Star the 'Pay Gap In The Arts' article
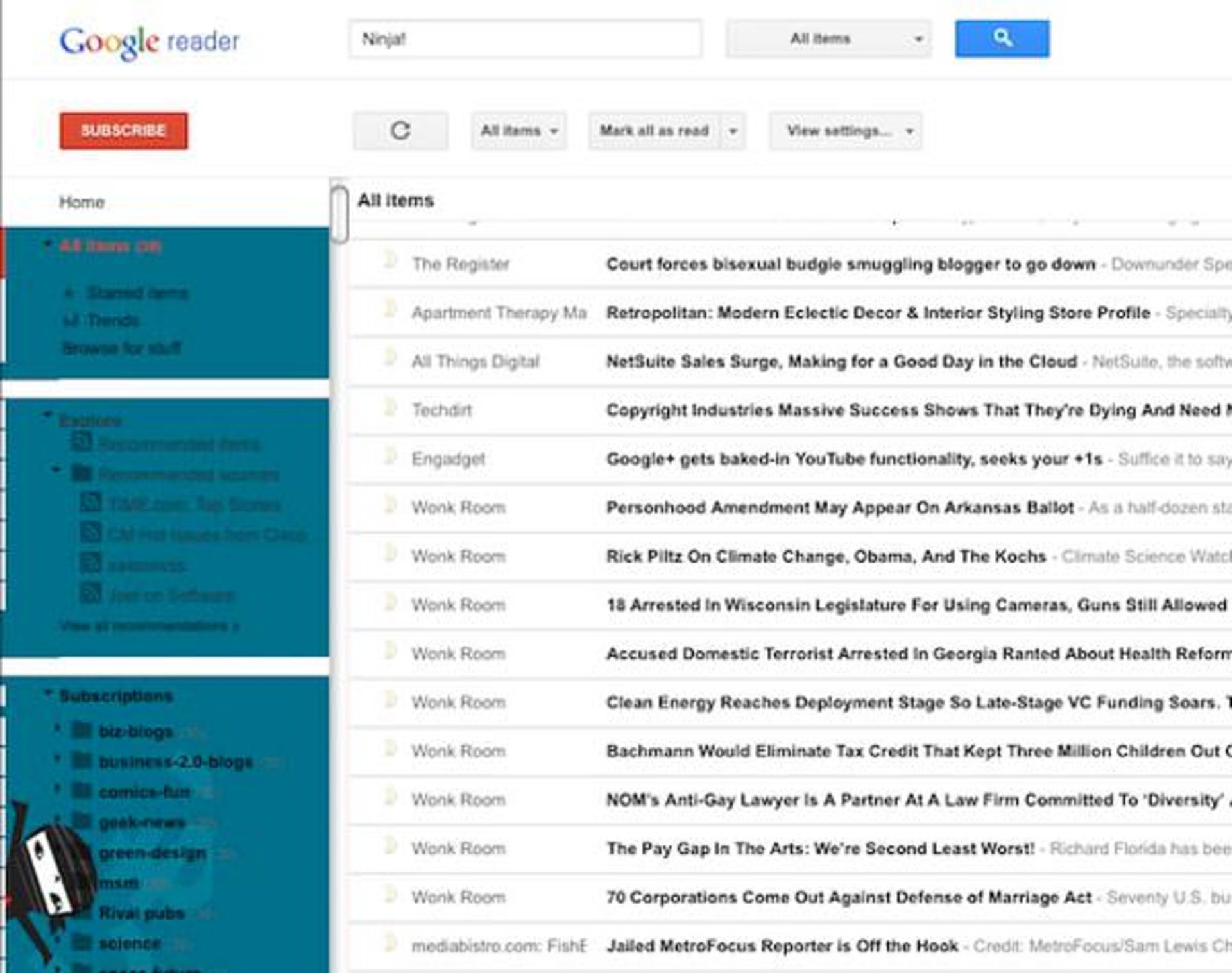This screenshot has height=973, width=1232. click(389, 846)
